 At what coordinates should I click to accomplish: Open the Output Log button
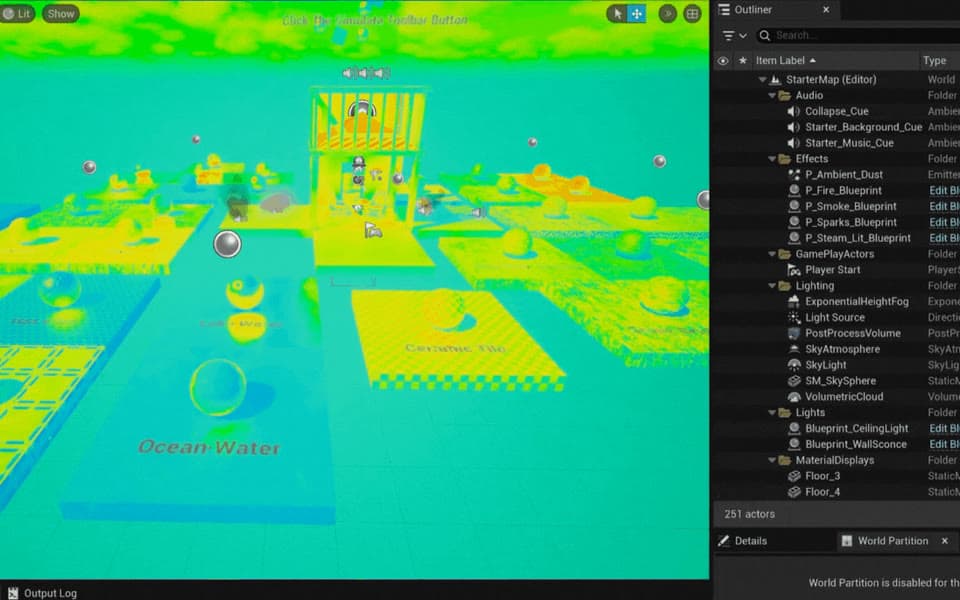[42, 593]
